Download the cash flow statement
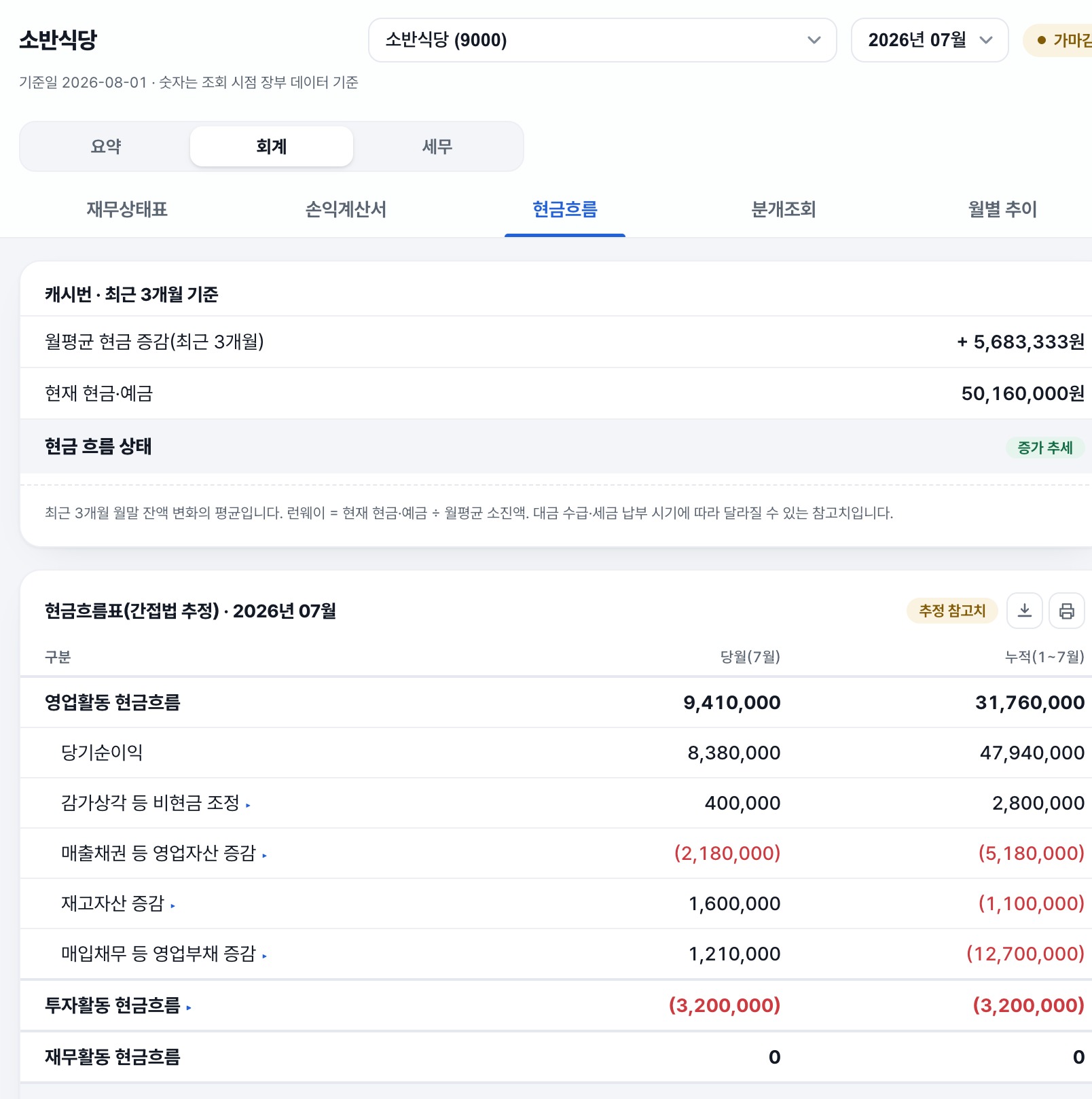The height and width of the screenshot is (1099, 1092). pyautogui.click(x=1025, y=610)
